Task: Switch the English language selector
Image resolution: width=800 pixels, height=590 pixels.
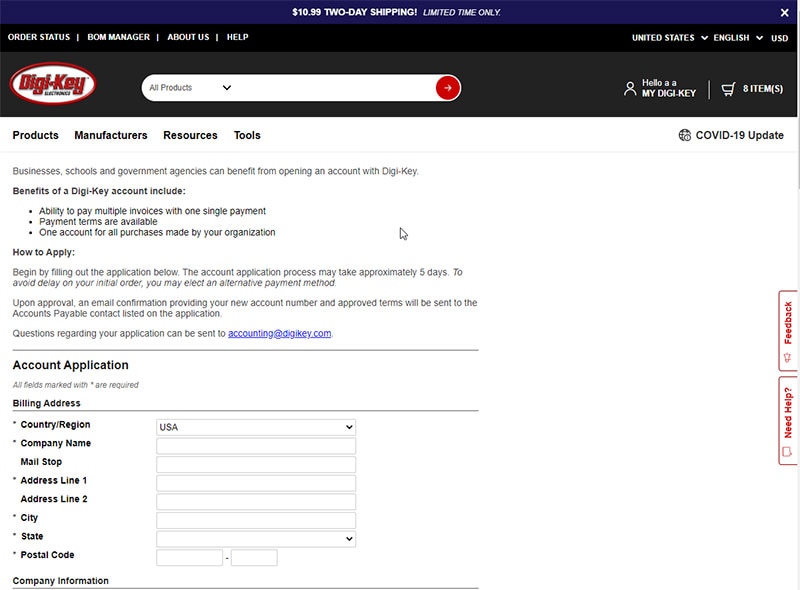Action: click(738, 38)
